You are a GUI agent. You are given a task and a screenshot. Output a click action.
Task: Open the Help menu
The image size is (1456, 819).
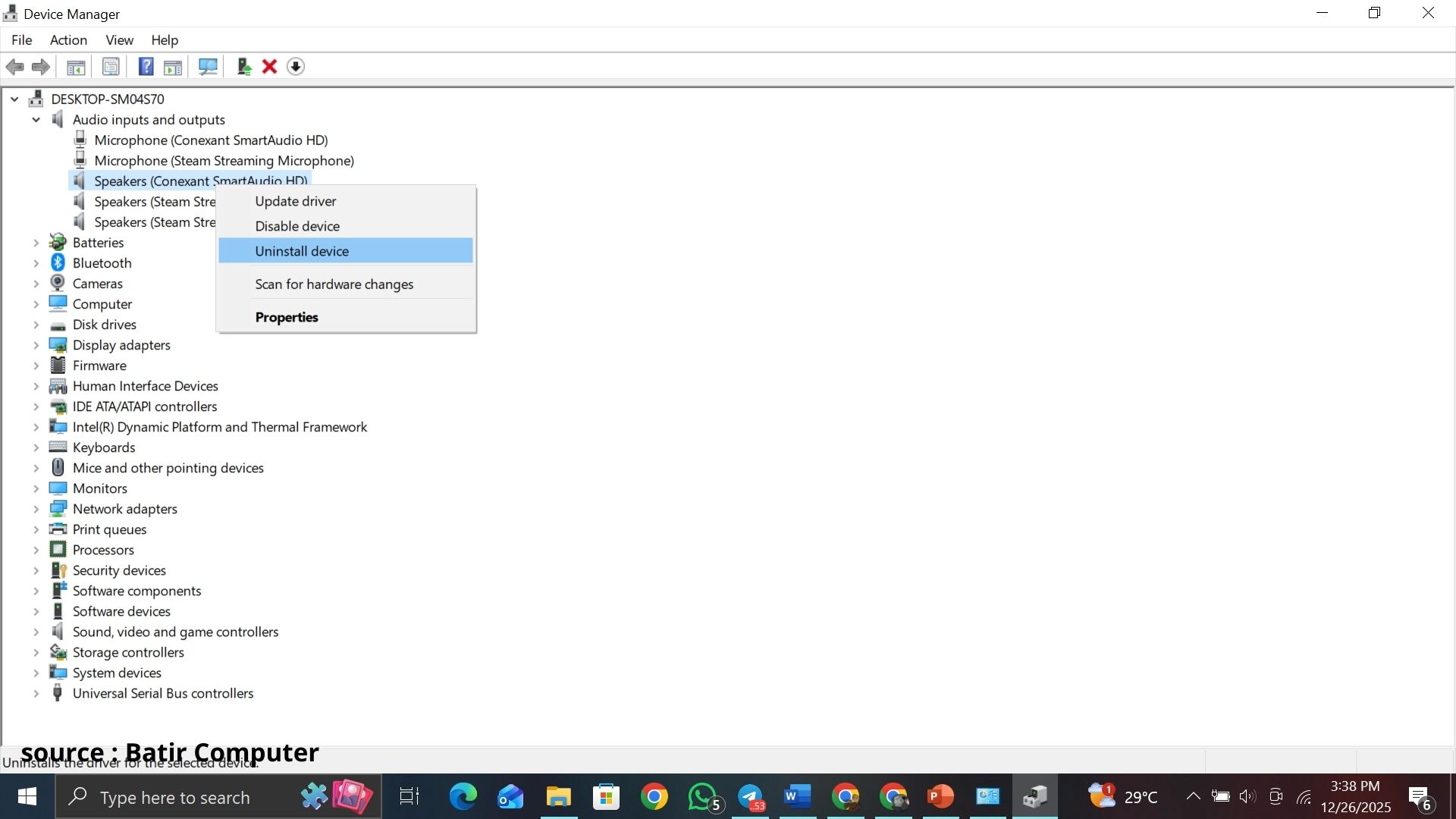click(165, 39)
